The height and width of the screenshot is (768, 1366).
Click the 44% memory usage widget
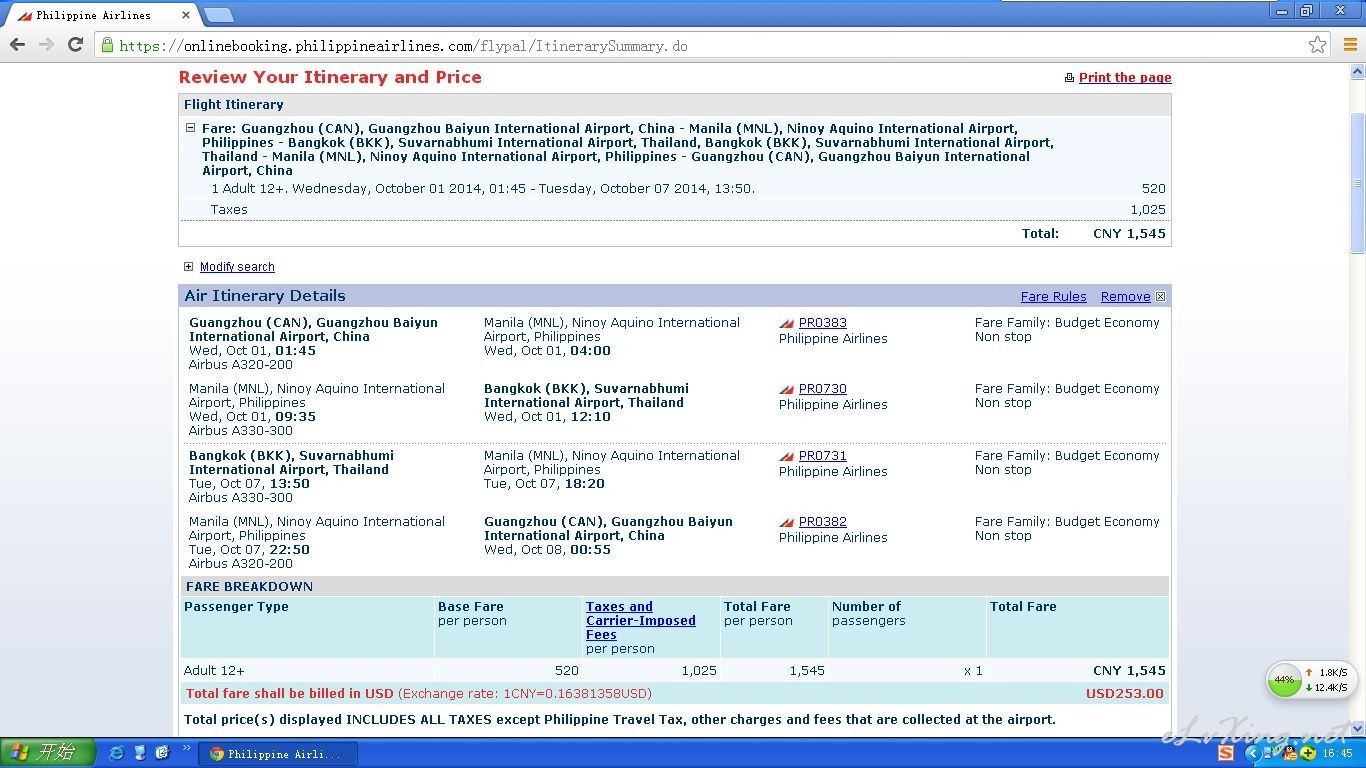click(x=1284, y=680)
